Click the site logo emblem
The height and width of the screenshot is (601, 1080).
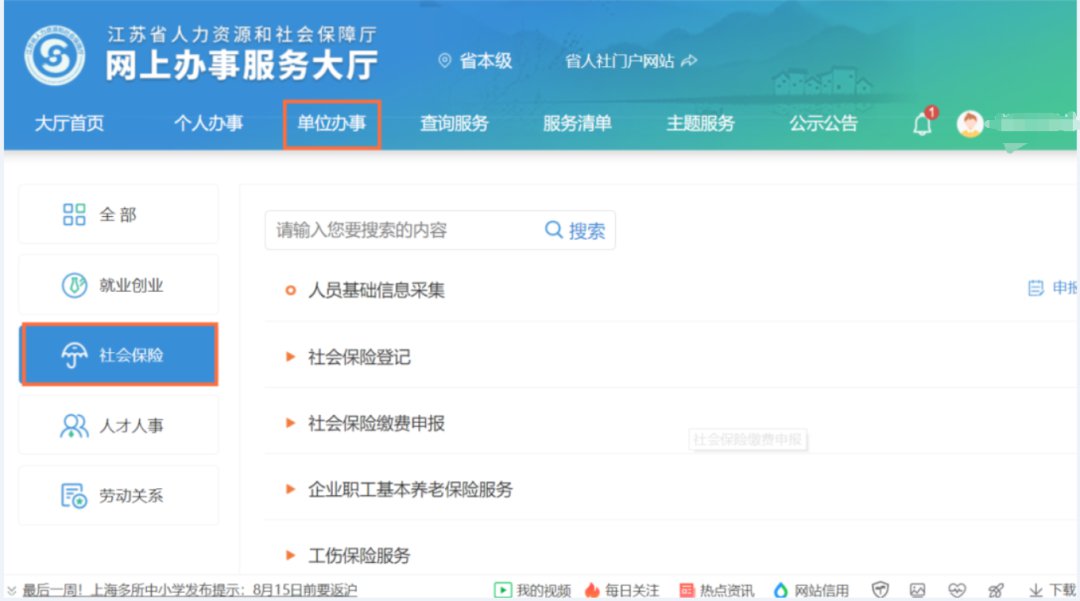[x=55, y=57]
